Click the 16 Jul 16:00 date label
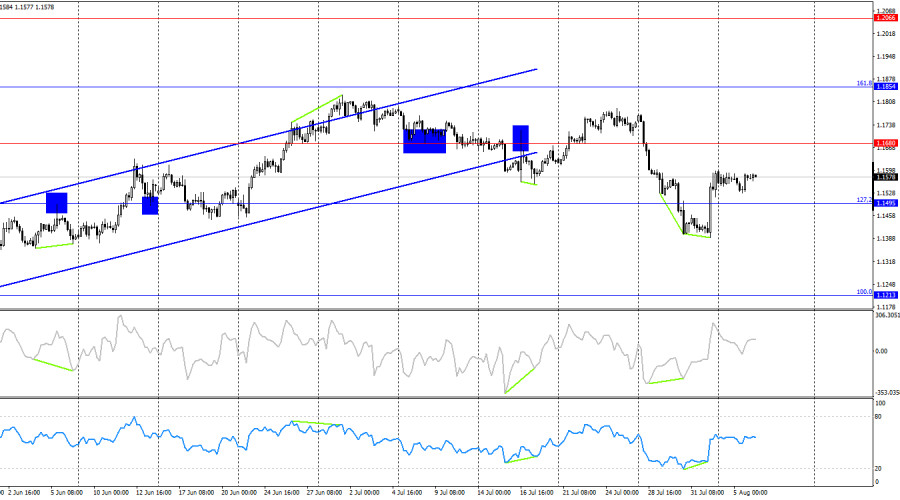This screenshot has width=900, height=500. (537, 493)
